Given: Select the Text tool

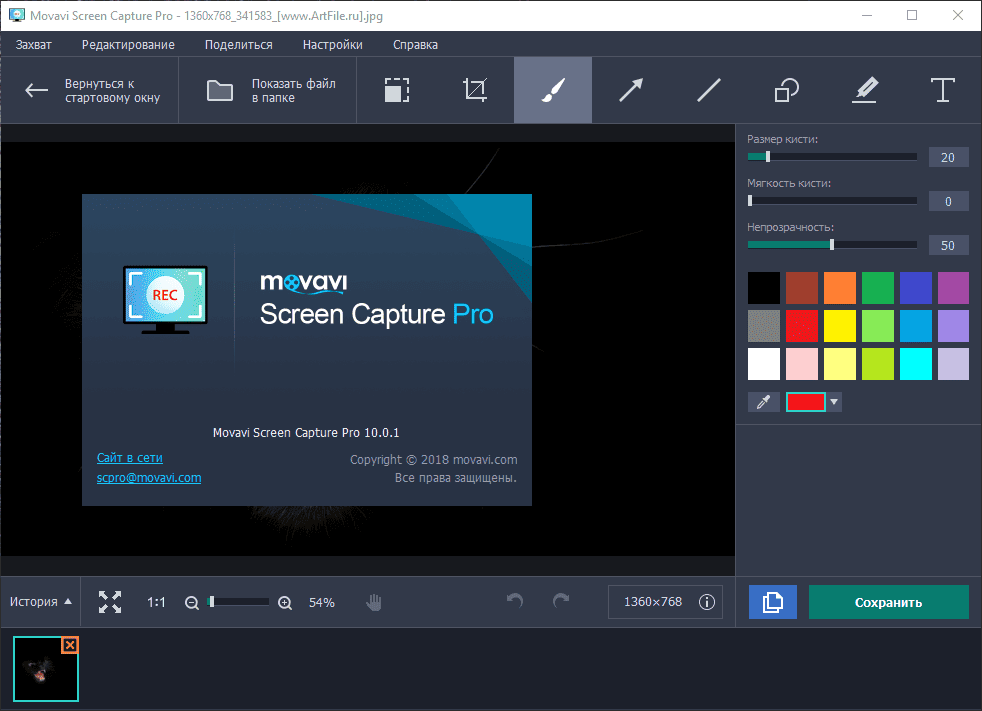Looking at the screenshot, I should (942, 91).
